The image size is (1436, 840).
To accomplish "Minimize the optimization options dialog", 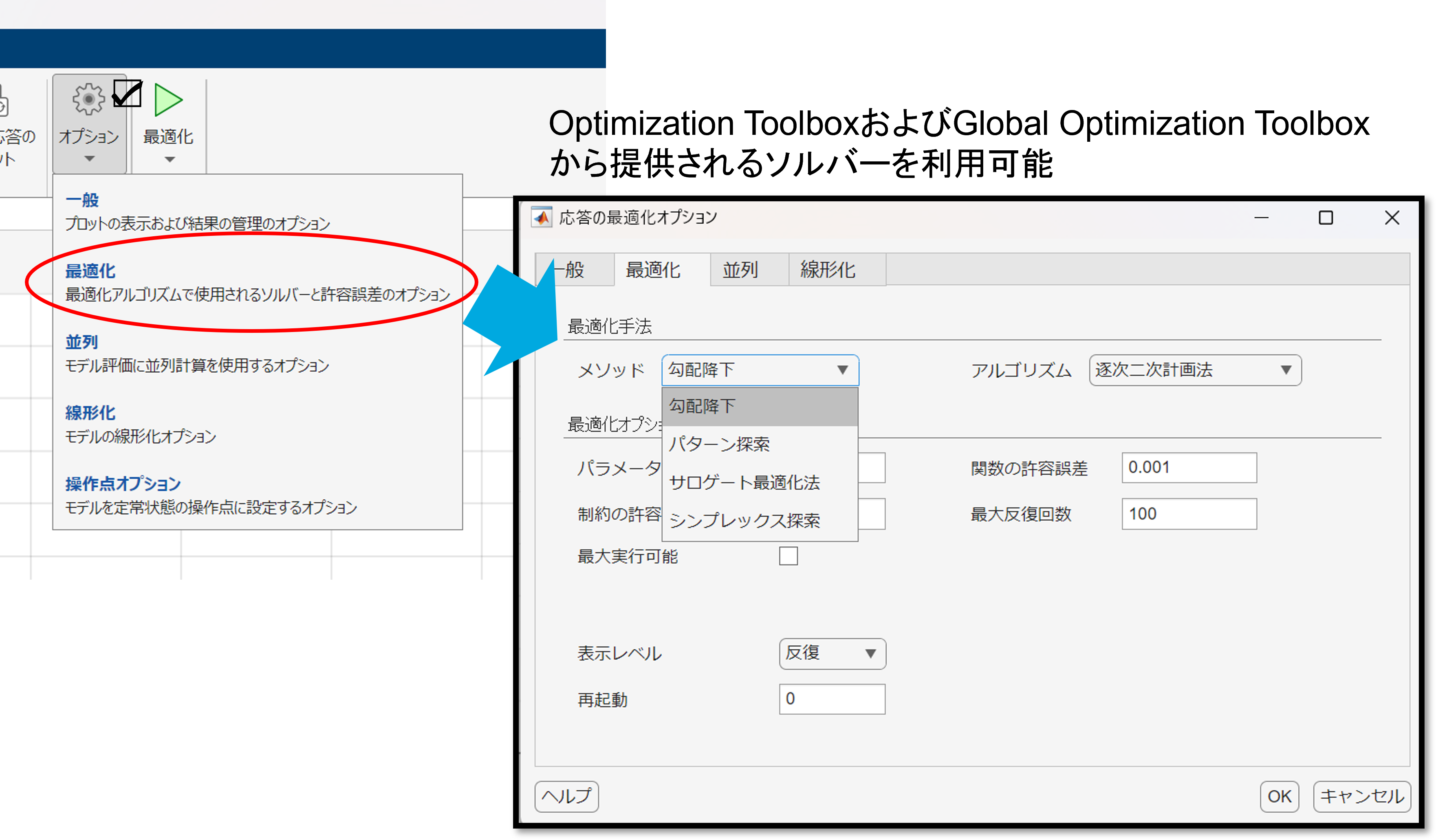I will tap(1261, 218).
